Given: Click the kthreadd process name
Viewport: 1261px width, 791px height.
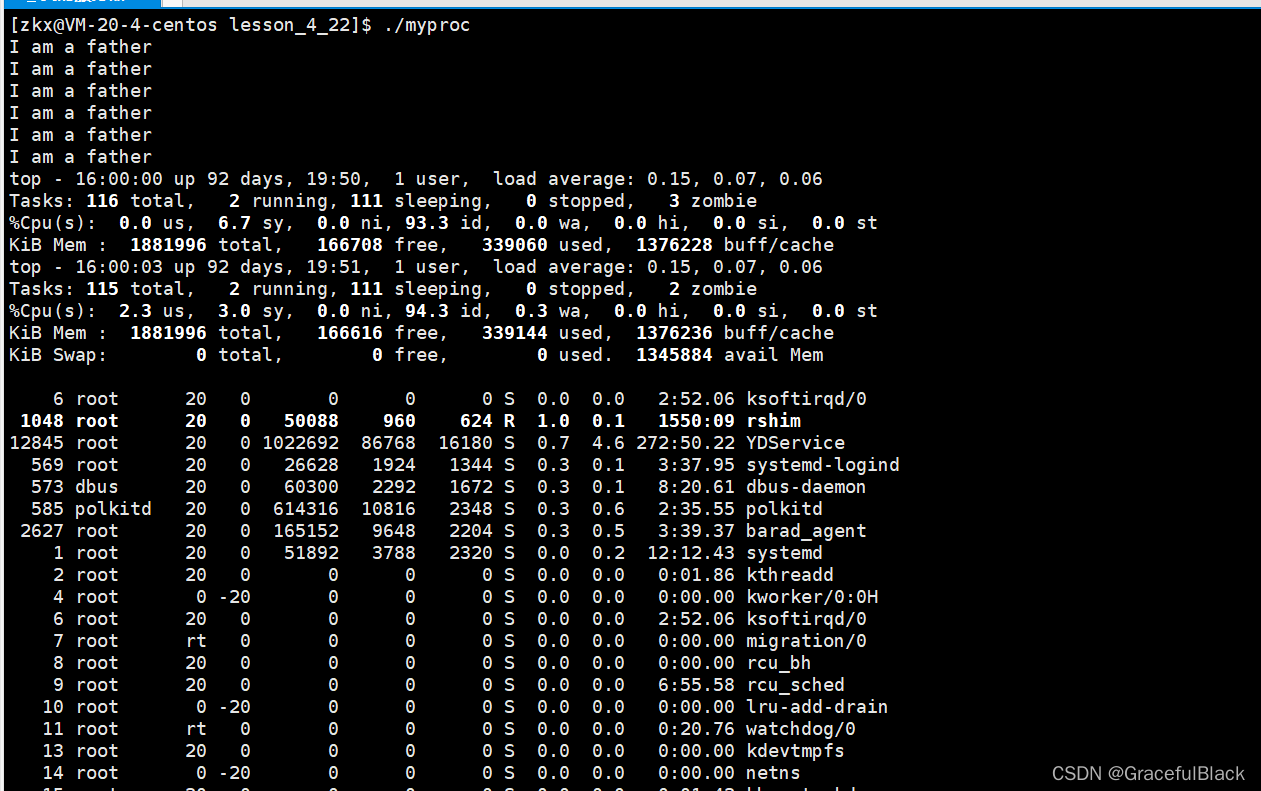Looking at the screenshot, I should point(790,575).
